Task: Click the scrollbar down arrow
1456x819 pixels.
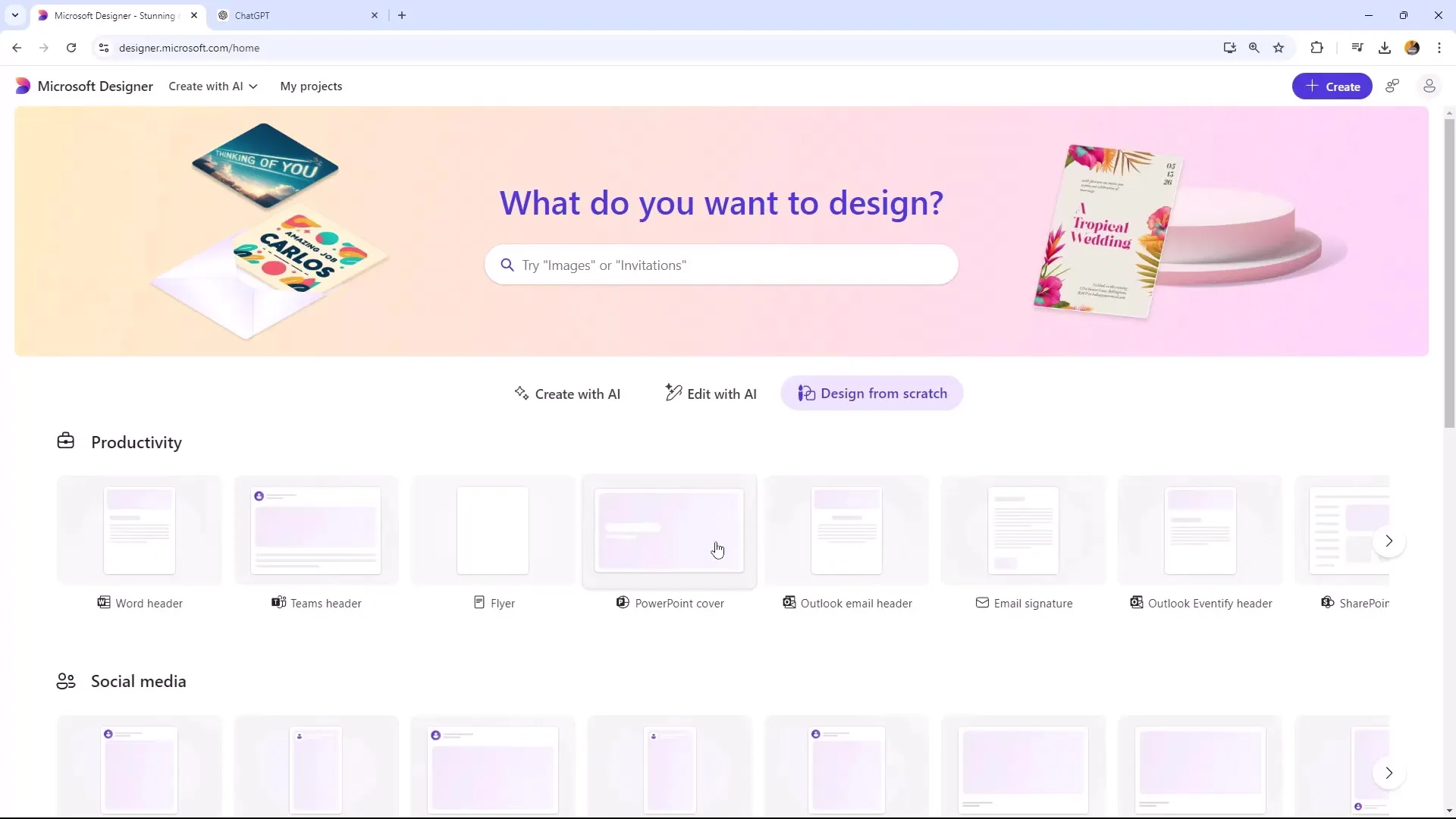Action: click(x=1449, y=811)
